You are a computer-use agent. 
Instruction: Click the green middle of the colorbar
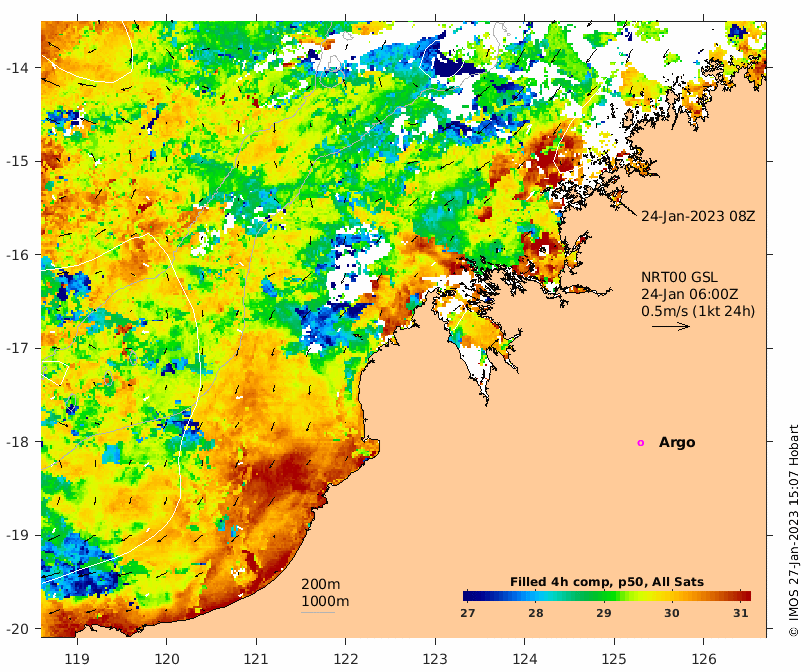tap(607, 596)
